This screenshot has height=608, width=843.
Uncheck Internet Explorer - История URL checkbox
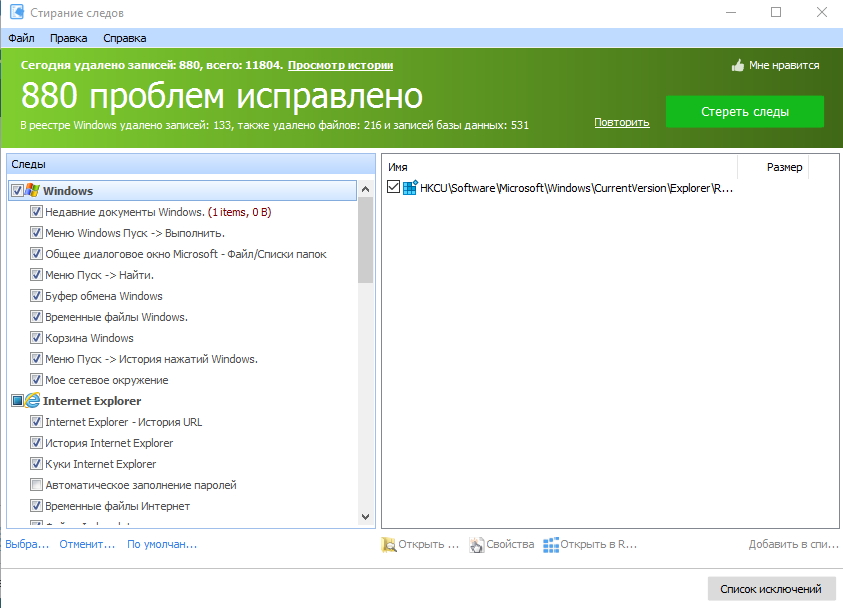(36, 421)
